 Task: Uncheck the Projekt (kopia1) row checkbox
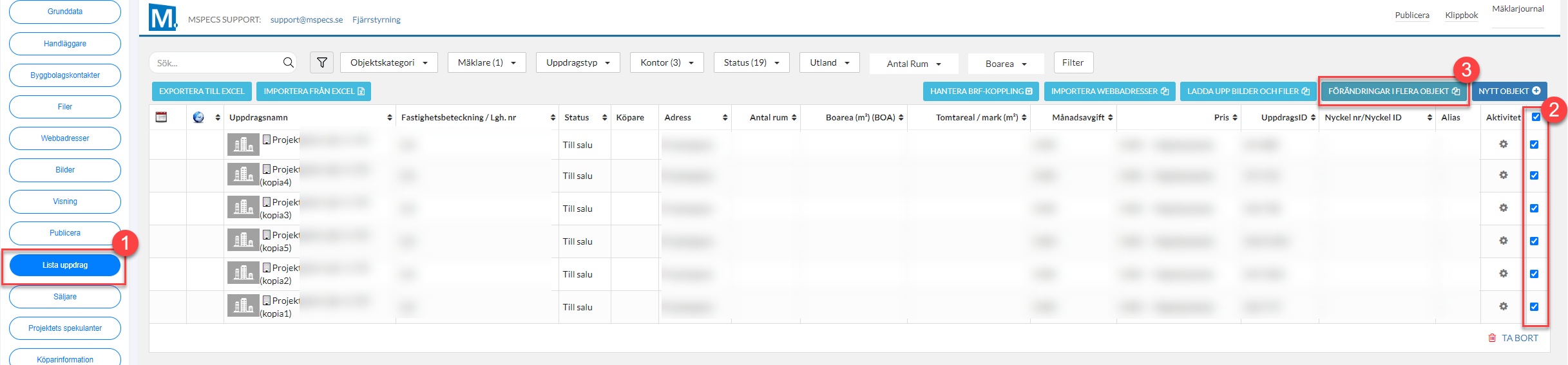1534,306
